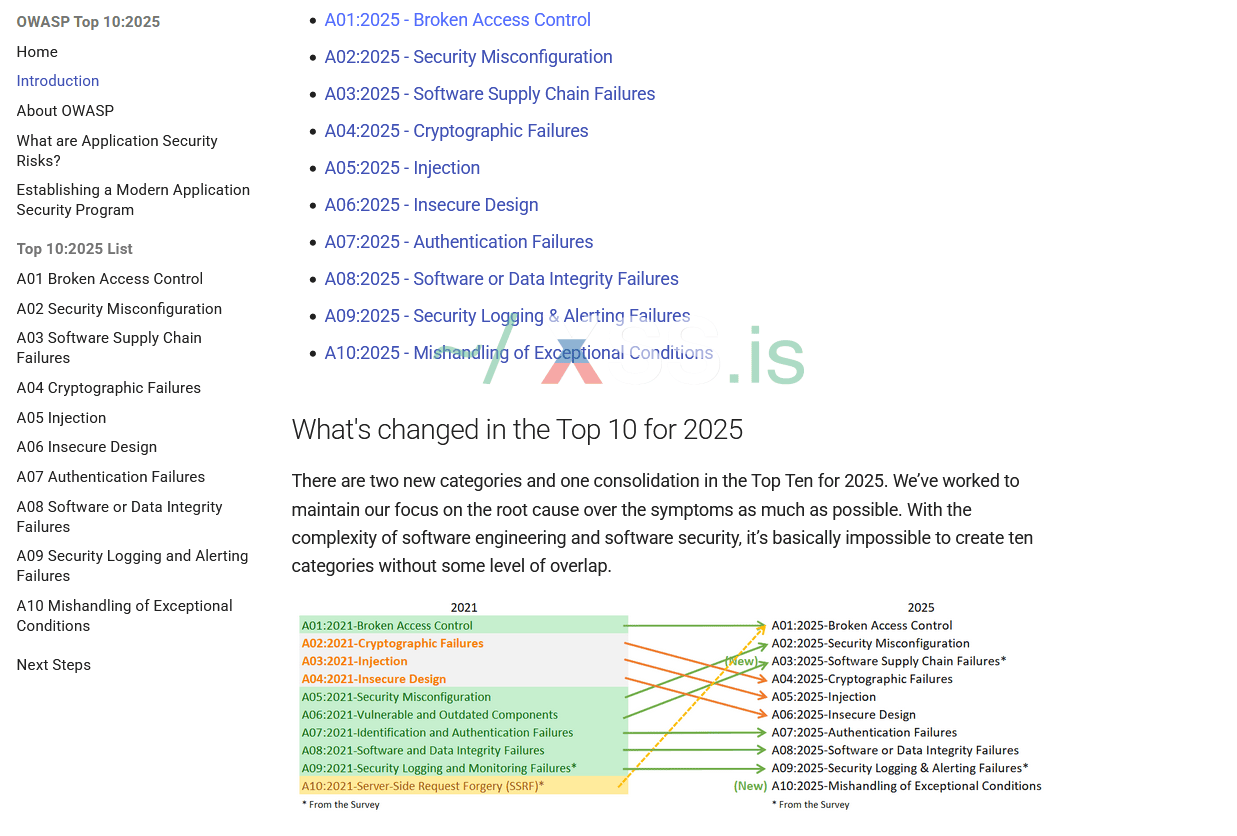
Task: Open the Home sidebar link
Action: [x=37, y=52]
